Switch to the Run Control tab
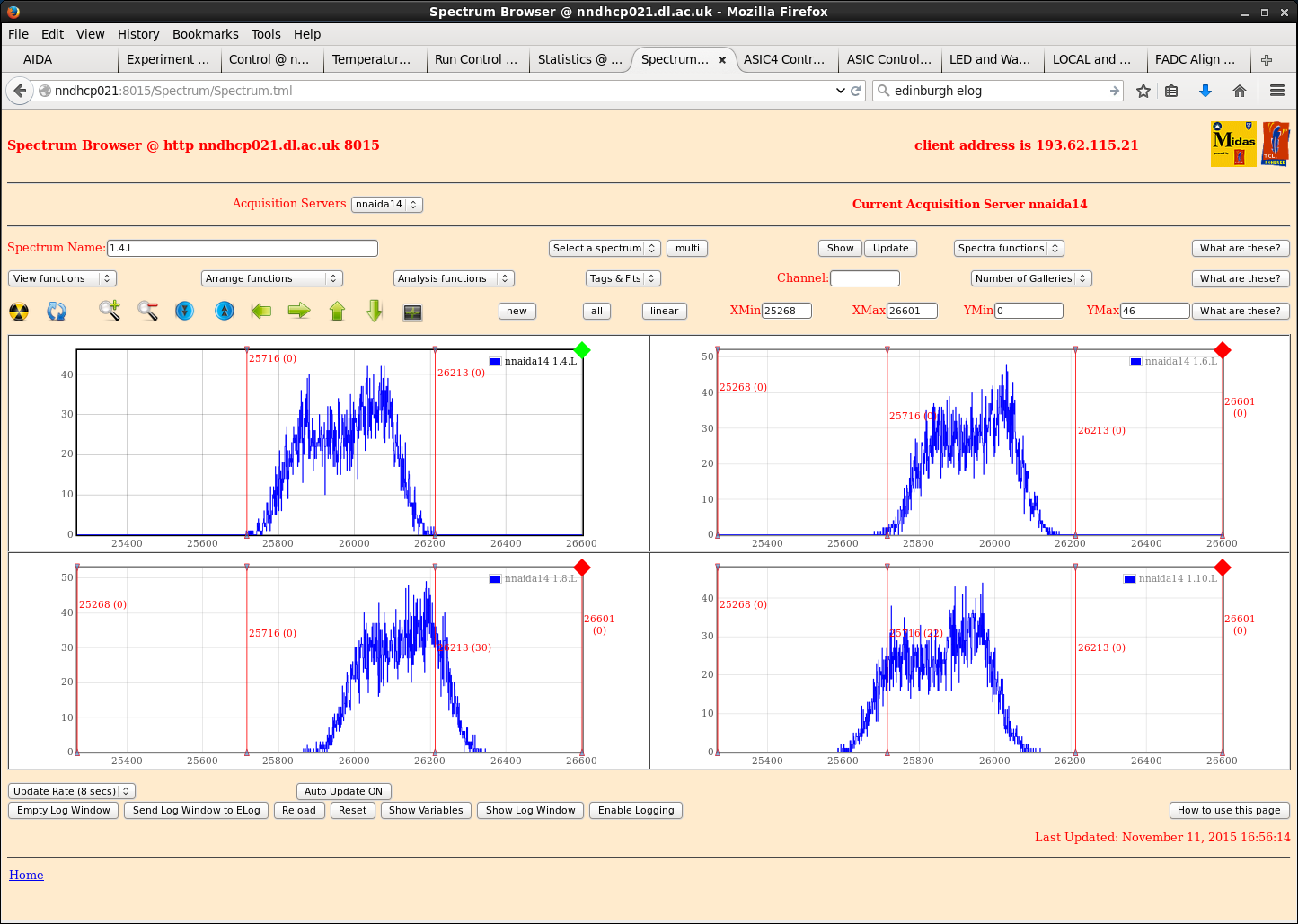This screenshot has width=1298, height=924. pos(475,59)
